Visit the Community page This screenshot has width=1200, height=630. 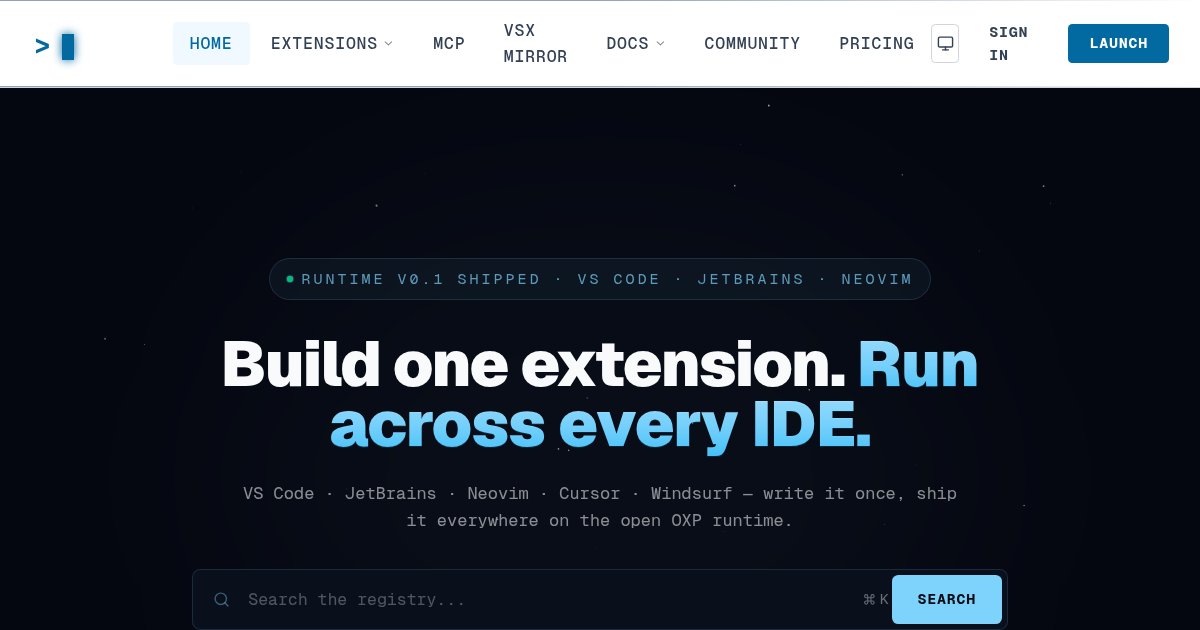coord(752,44)
